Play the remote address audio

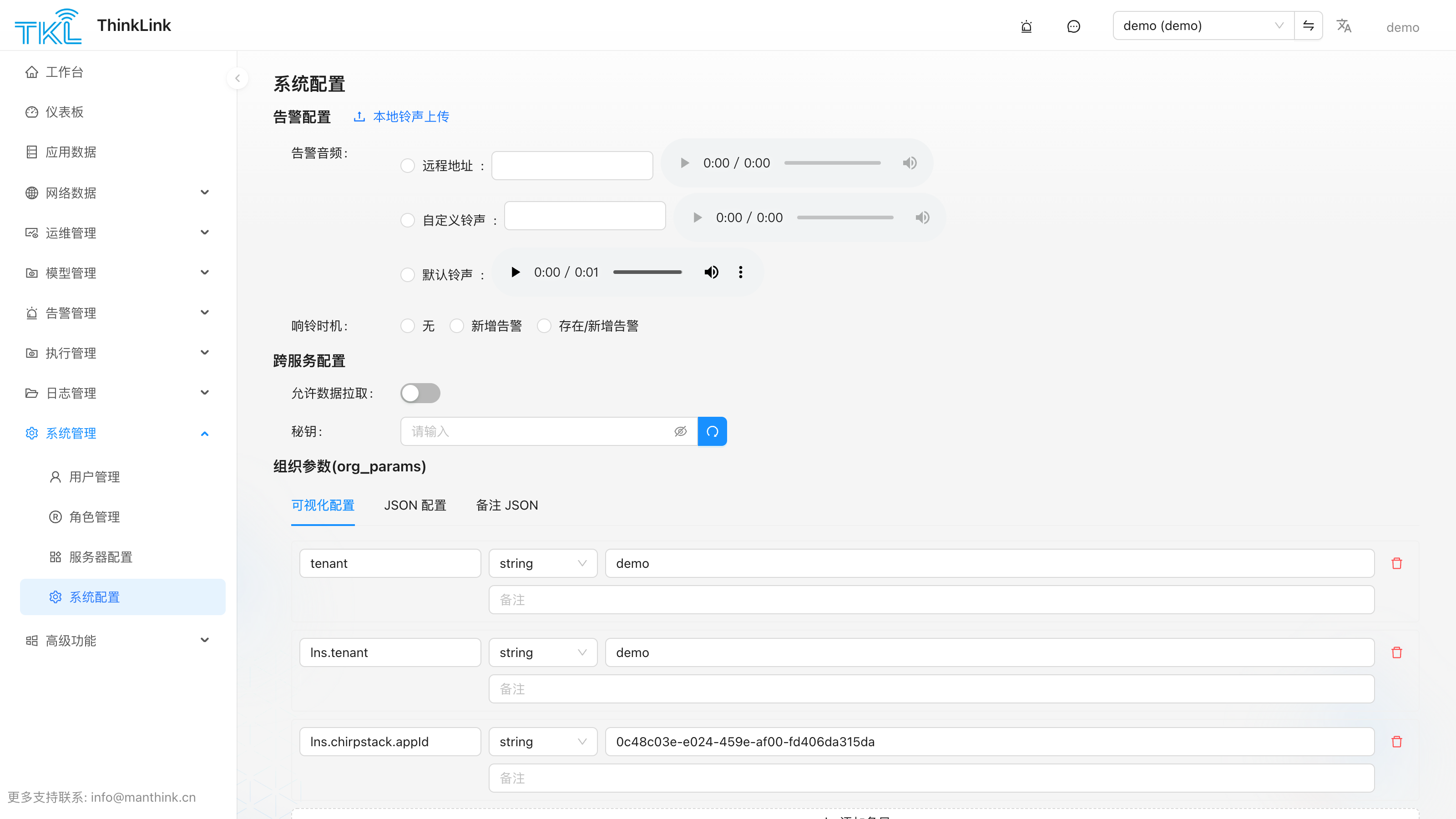point(685,163)
